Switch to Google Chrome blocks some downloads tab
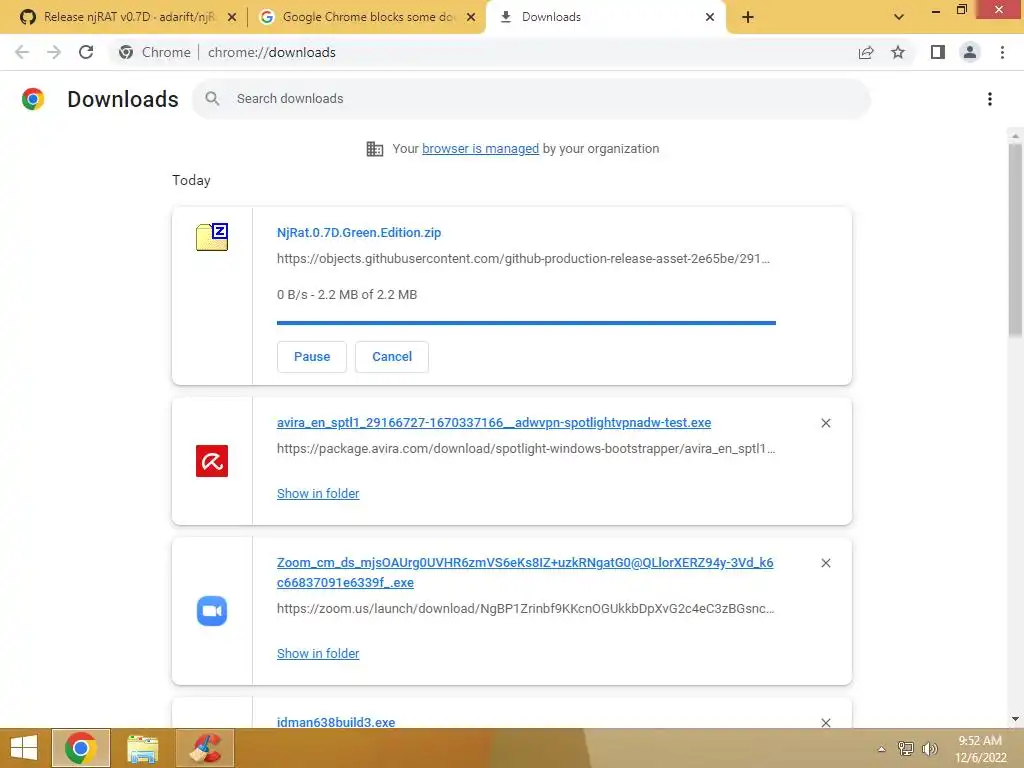1024x768 pixels. tap(367, 17)
